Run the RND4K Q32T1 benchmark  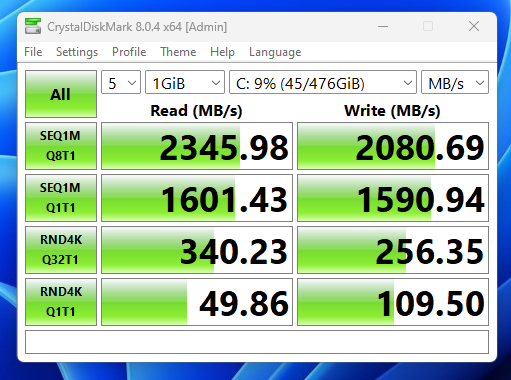[61, 250]
